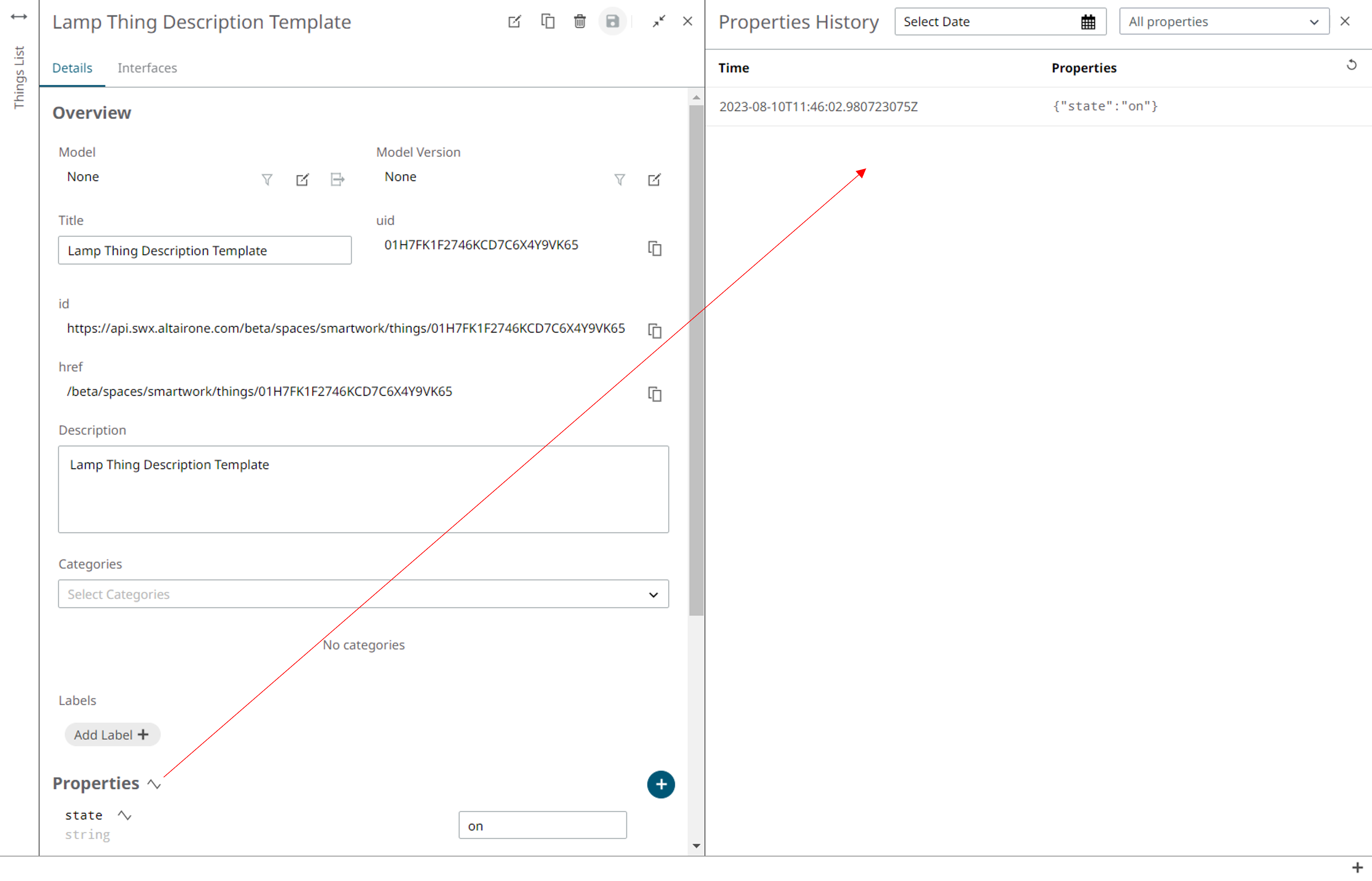
Task: Open the Select Categories dropdown
Action: 363,594
